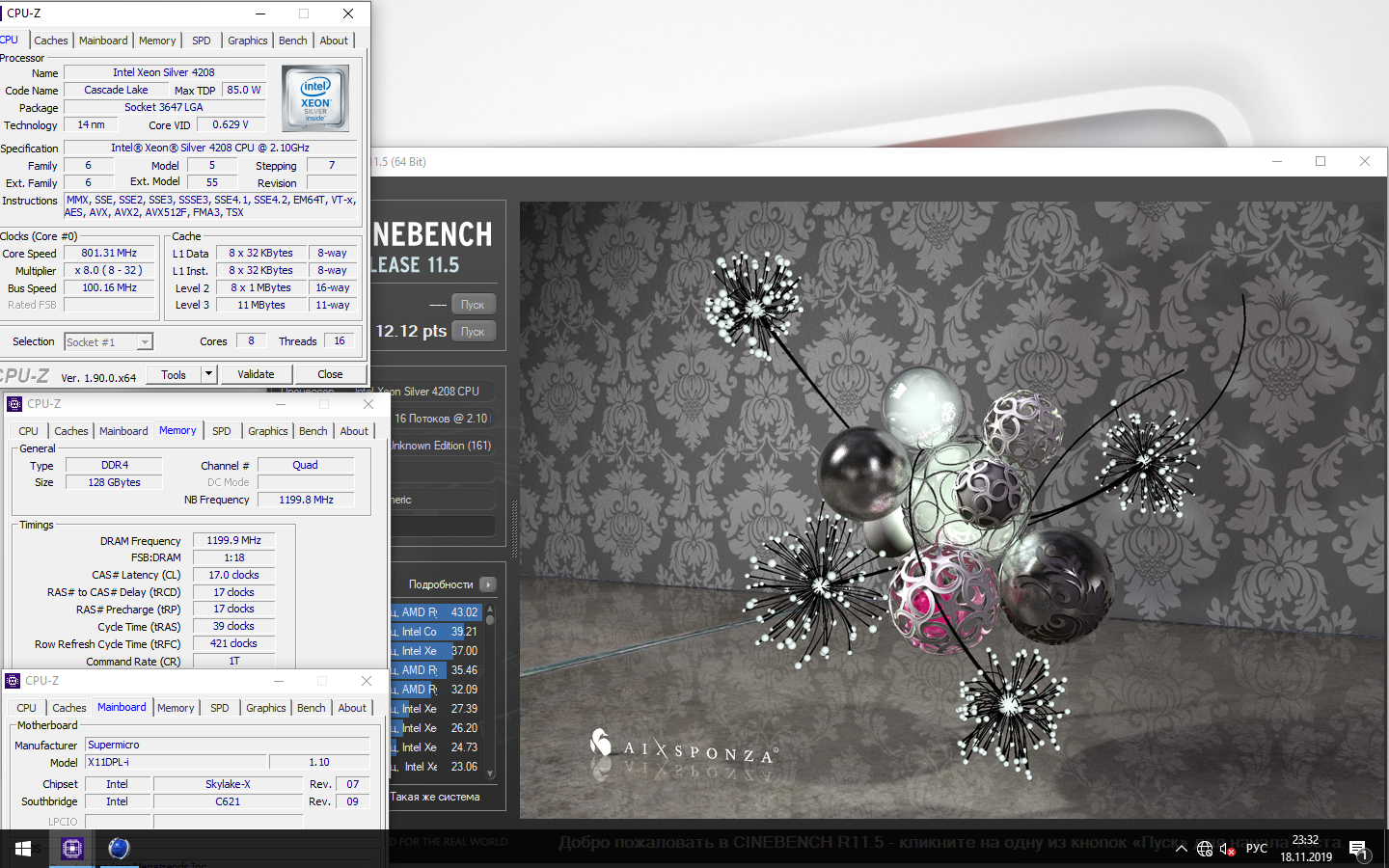
Task: Click the C621 southbridge field
Action: coord(228,801)
